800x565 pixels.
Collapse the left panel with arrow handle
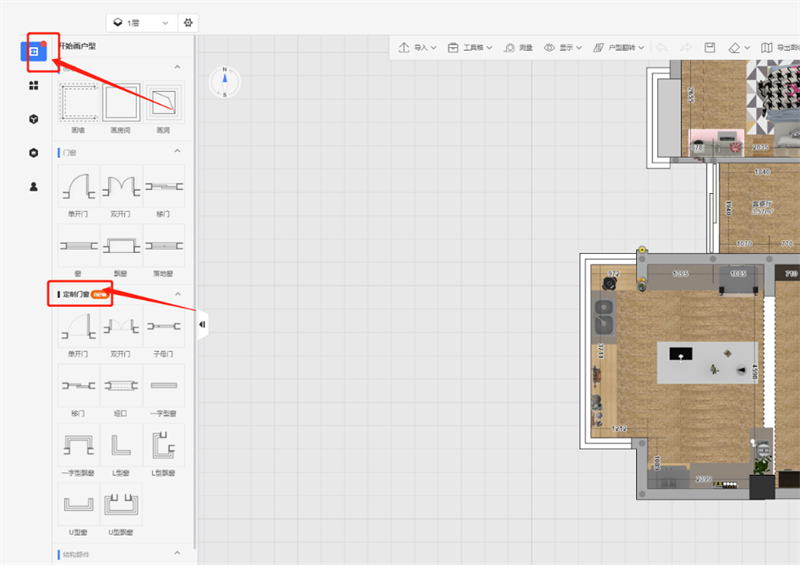coord(202,324)
